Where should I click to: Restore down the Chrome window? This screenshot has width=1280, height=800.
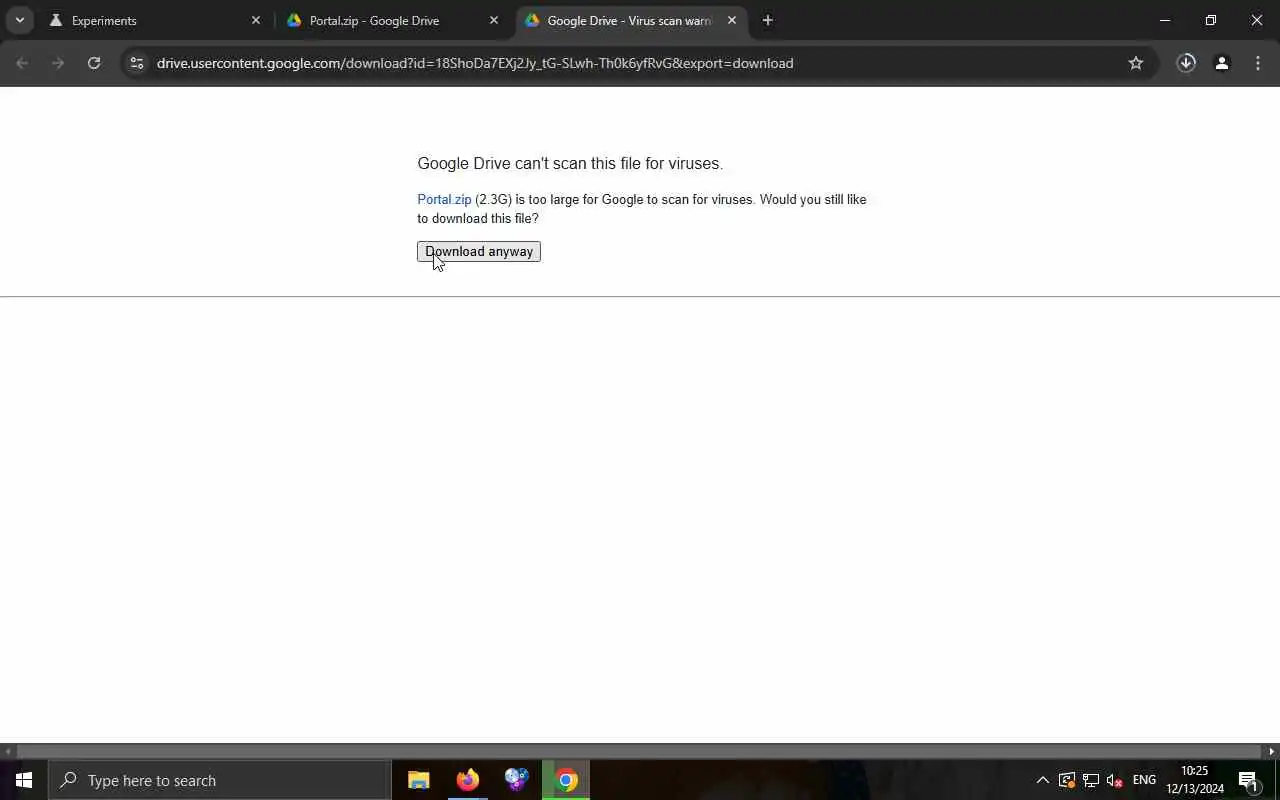click(1210, 20)
